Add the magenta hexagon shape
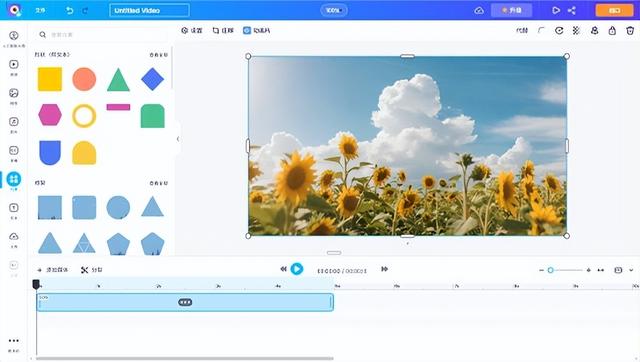 pyautogui.click(x=50, y=115)
